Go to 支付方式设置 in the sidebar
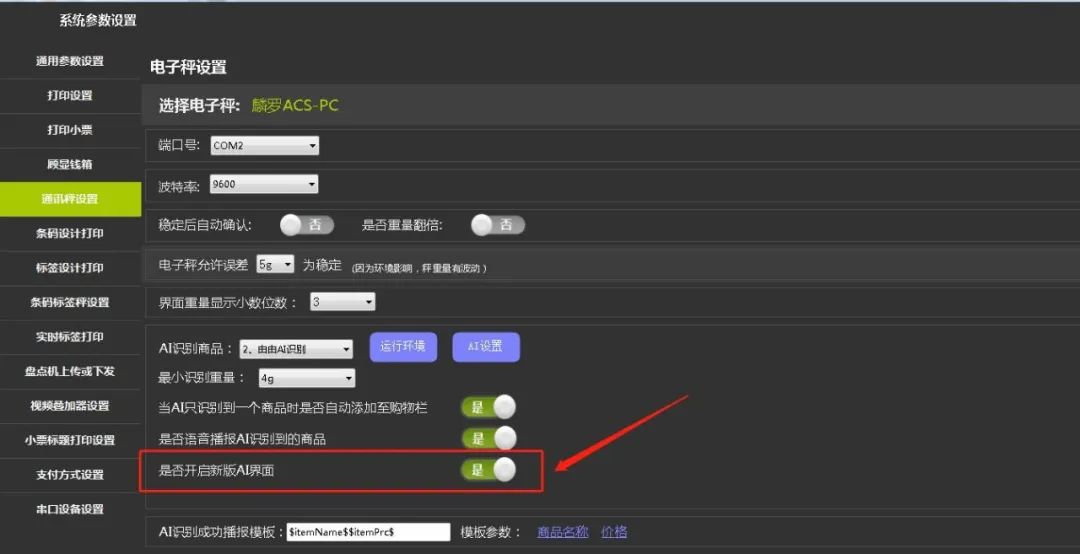This screenshot has width=1080, height=554. 70,475
